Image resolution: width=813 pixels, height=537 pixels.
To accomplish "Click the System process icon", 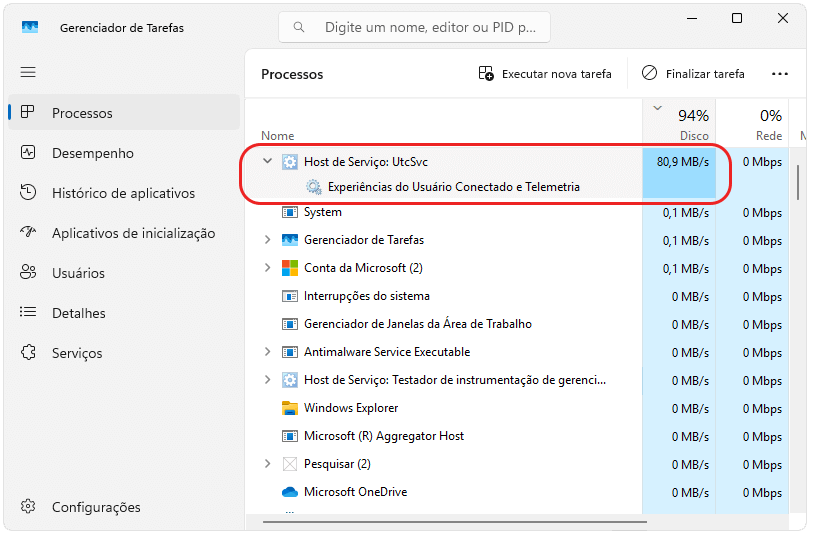I will coord(290,212).
